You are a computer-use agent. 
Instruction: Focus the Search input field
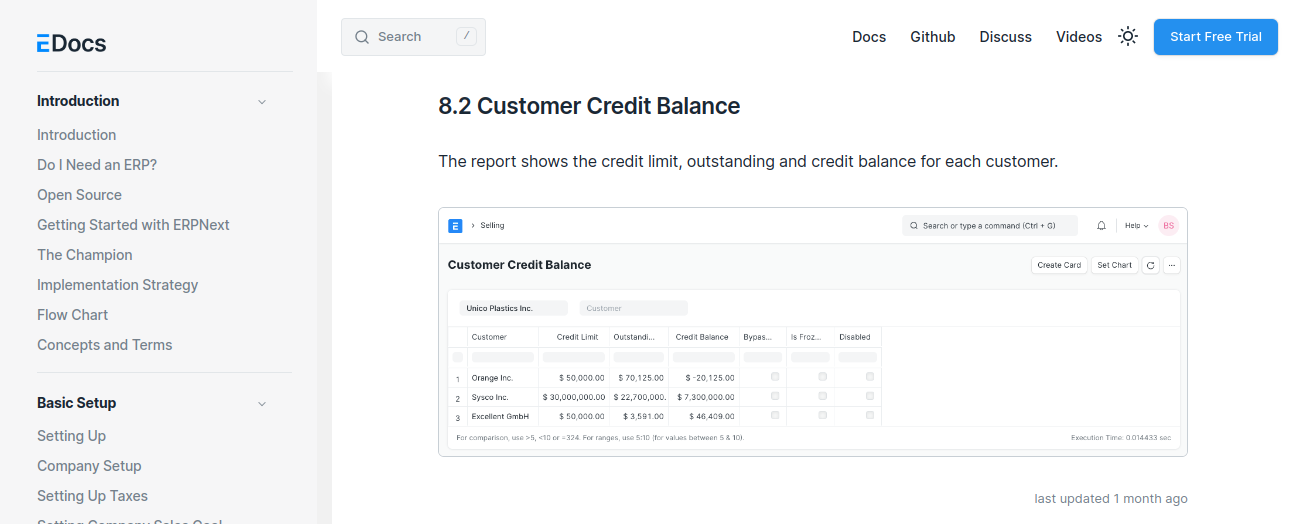[413, 37]
